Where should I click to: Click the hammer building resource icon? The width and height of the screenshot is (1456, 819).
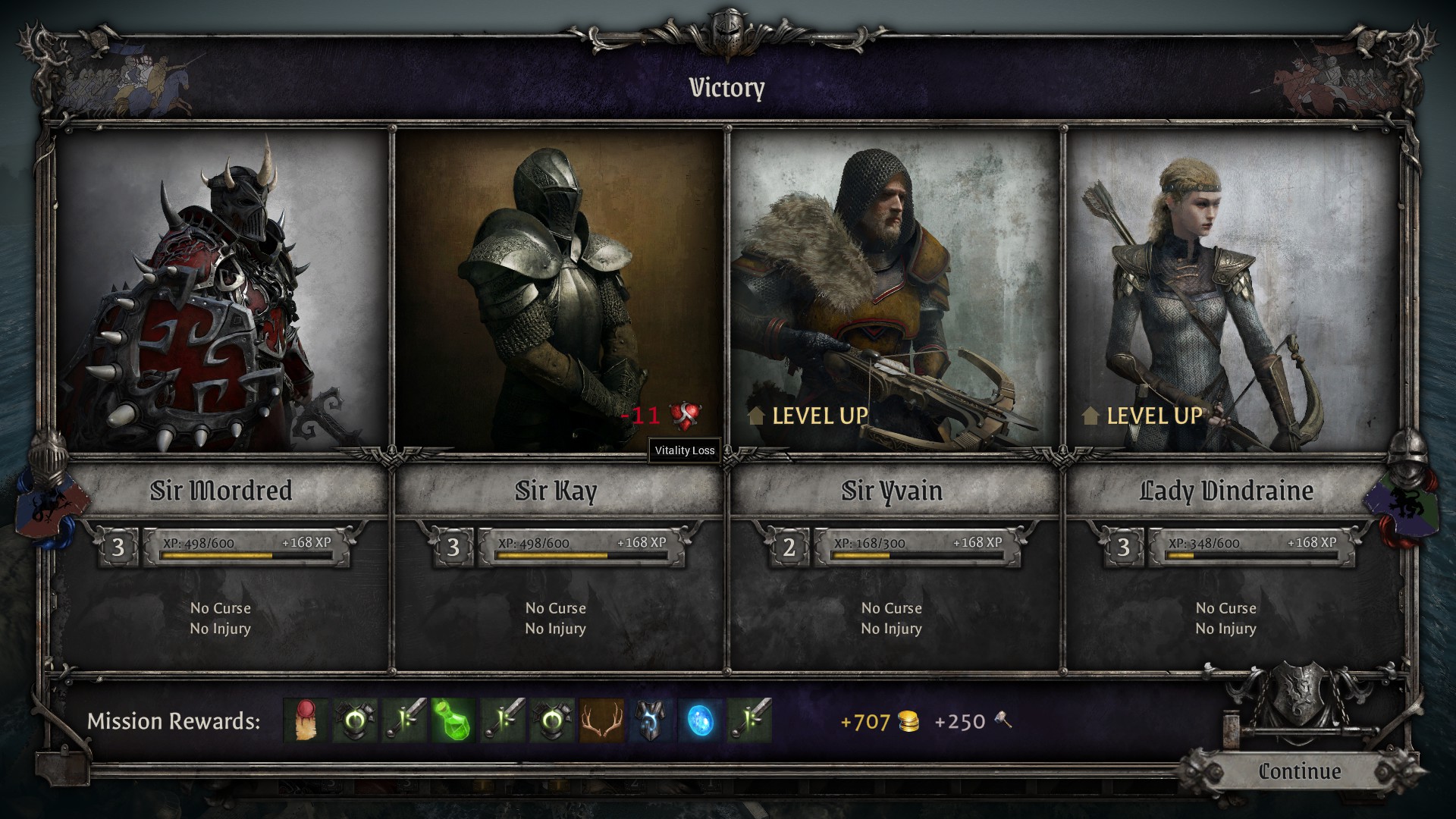[1003, 720]
